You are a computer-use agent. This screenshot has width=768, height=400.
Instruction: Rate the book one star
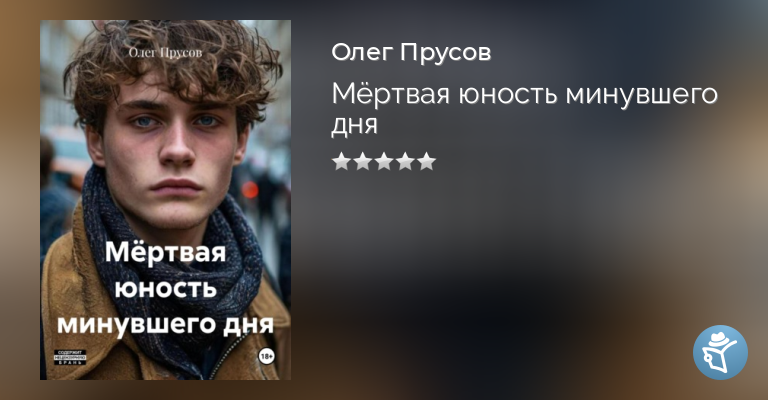341,161
